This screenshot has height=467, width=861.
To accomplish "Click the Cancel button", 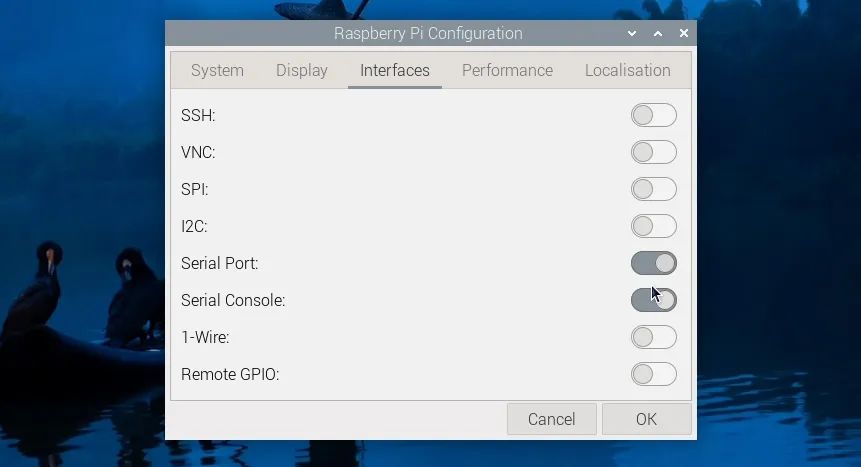I will [551, 419].
